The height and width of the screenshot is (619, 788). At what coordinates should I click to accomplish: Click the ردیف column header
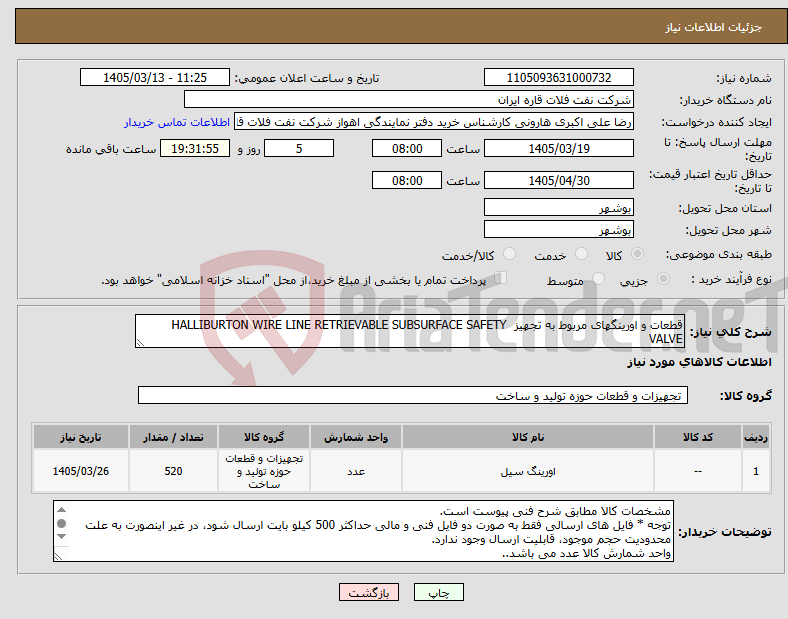756,437
